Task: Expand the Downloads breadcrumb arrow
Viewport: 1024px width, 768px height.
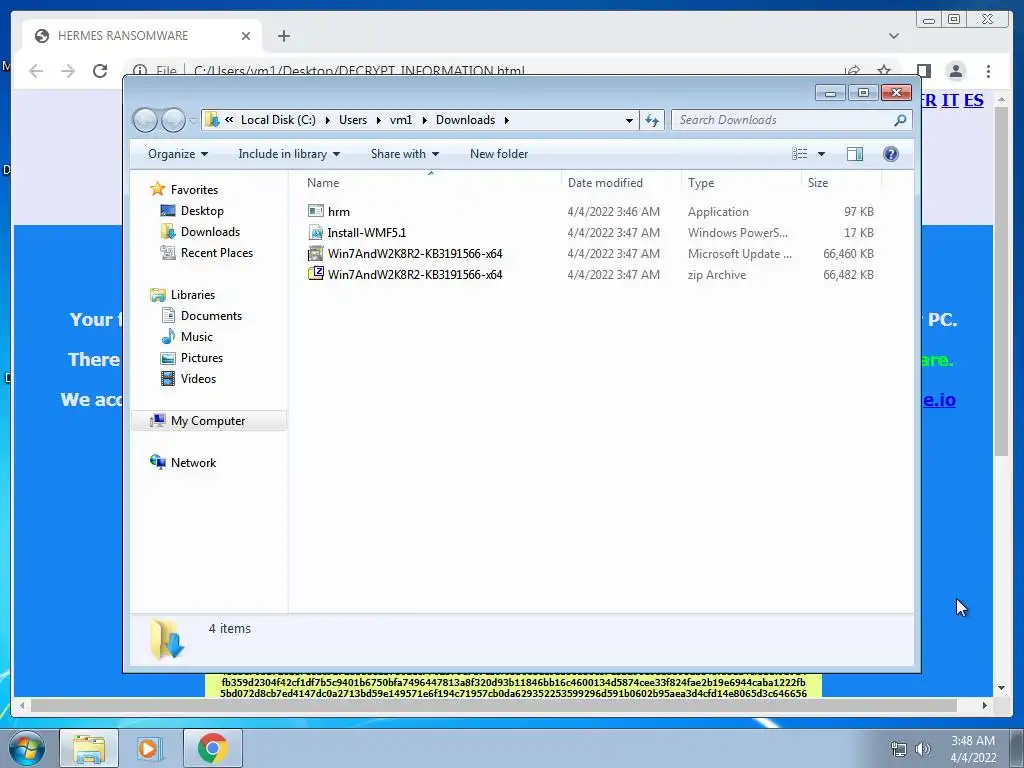Action: click(507, 120)
